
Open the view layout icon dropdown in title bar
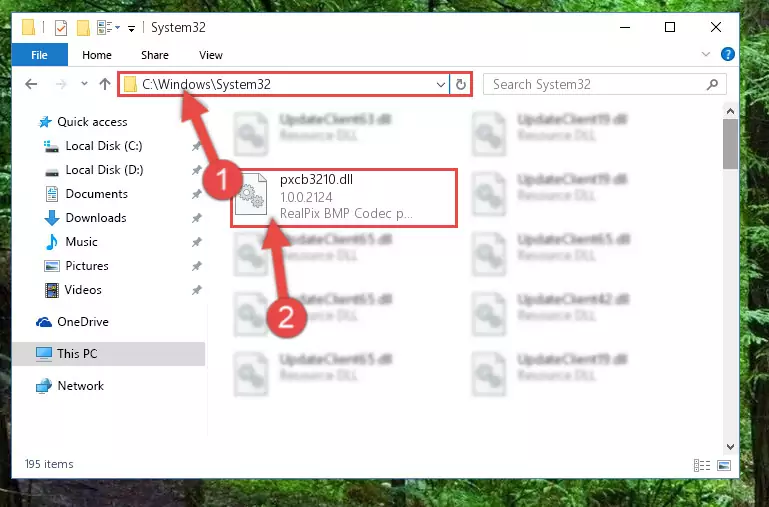(x=108, y=27)
